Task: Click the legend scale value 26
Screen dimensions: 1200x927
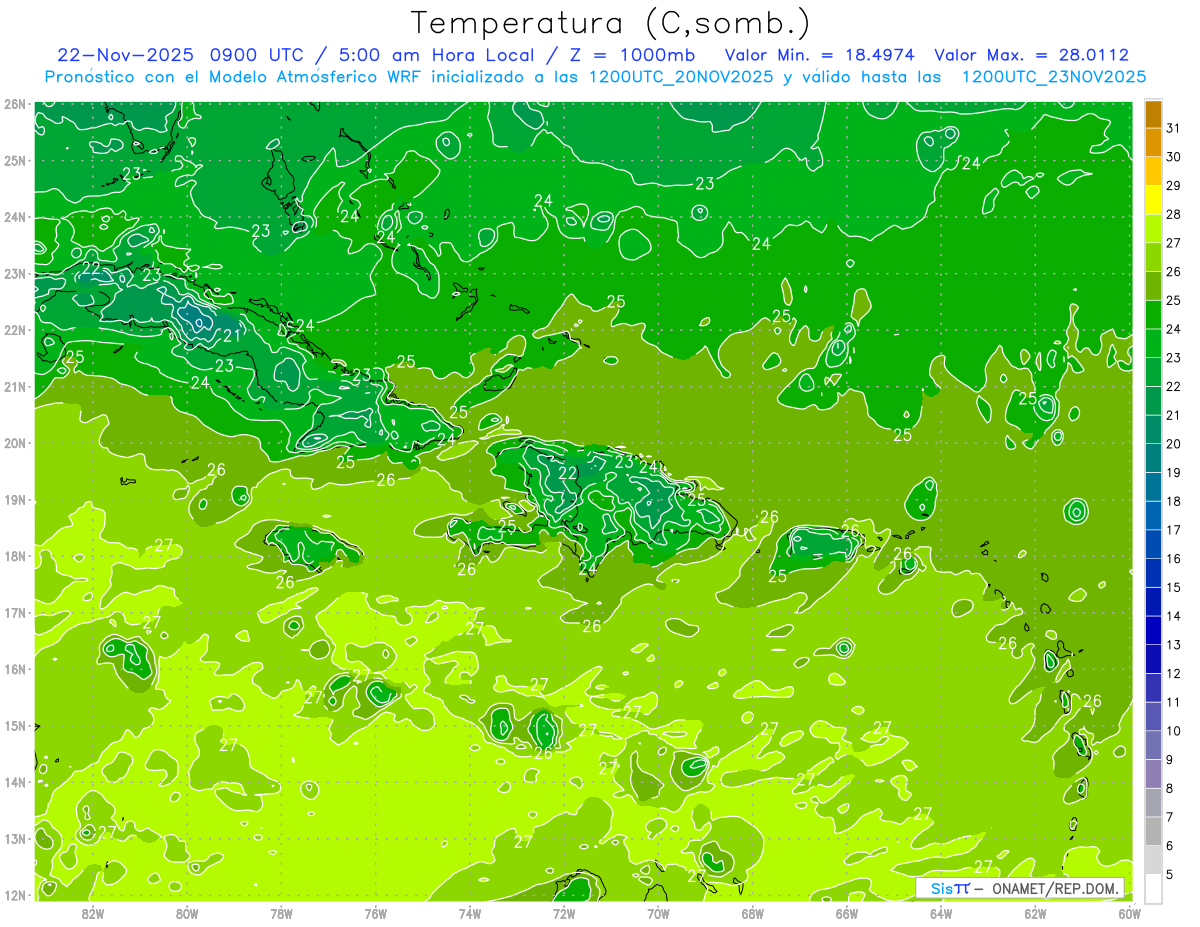Action: (x=1173, y=271)
